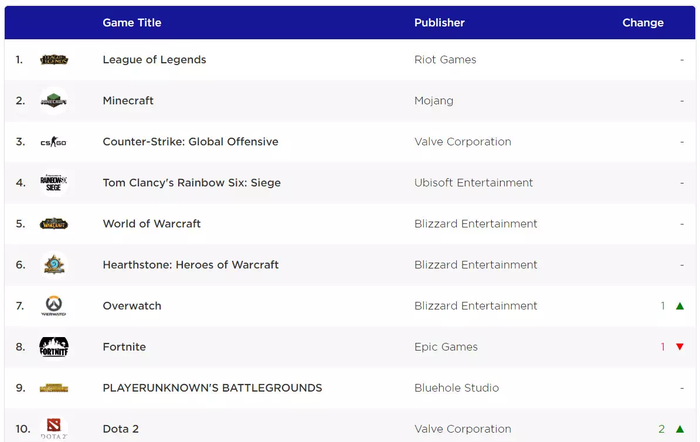The width and height of the screenshot is (700, 442).
Task: Click Dota 2's green up arrow
Action: click(680, 429)
